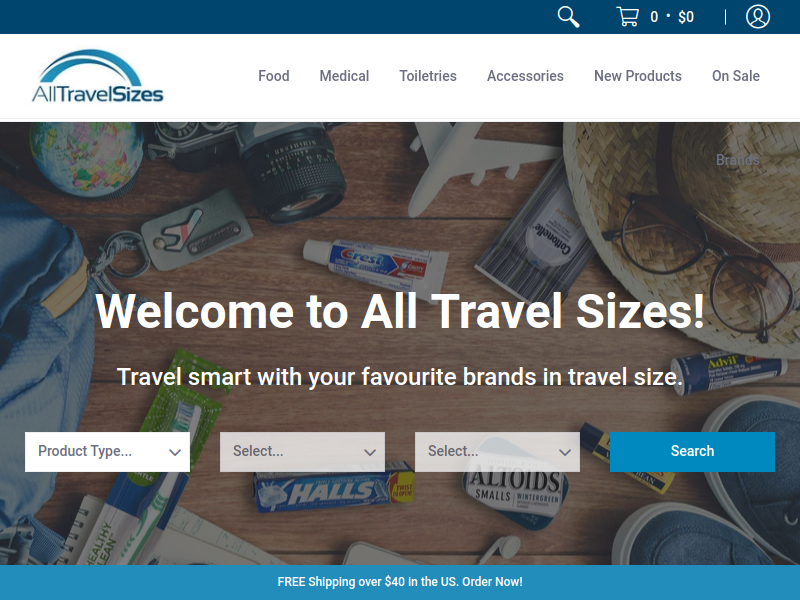
Task: Open the shopping cart icon
Action: pos(628,17)
